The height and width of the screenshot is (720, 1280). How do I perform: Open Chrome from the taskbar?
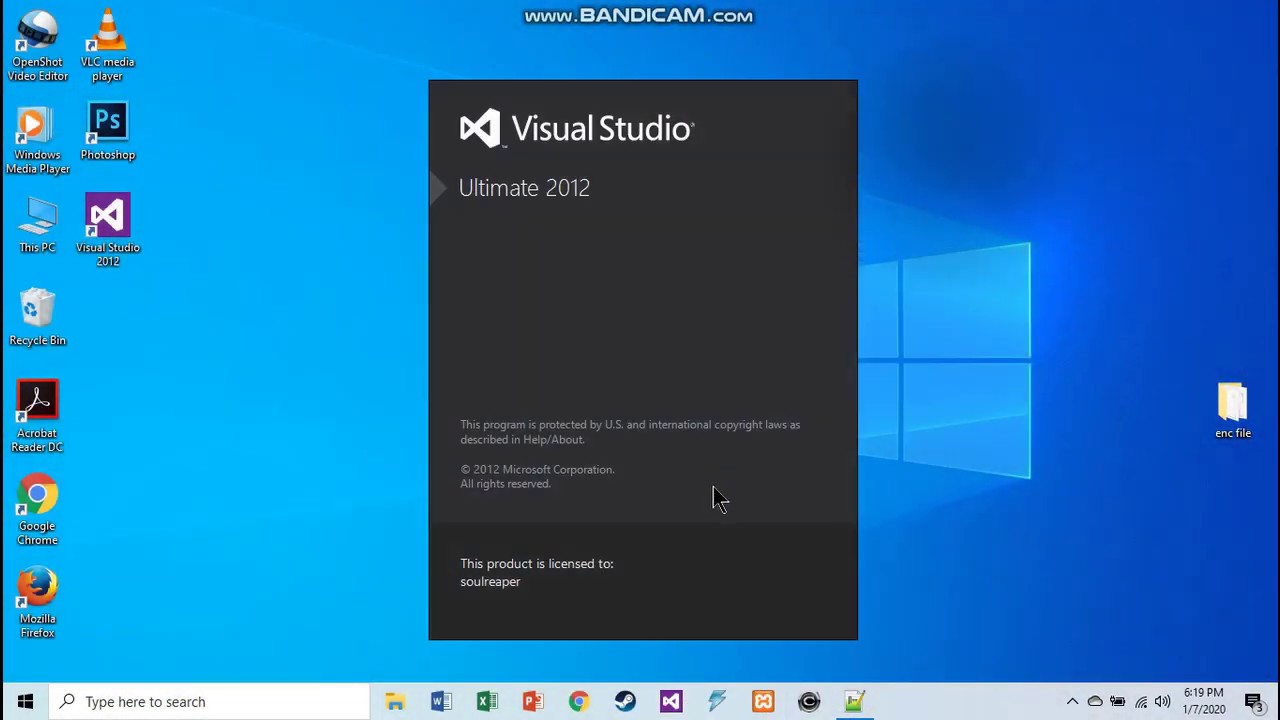tap(579, 702)
